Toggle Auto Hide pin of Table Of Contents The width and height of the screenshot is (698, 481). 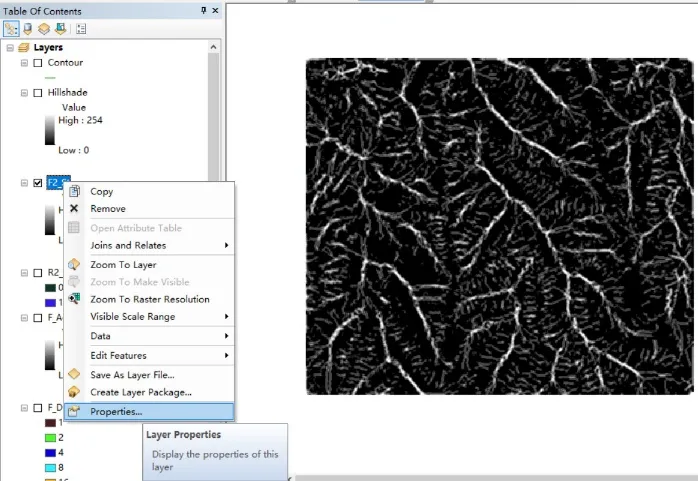[204, 10]
